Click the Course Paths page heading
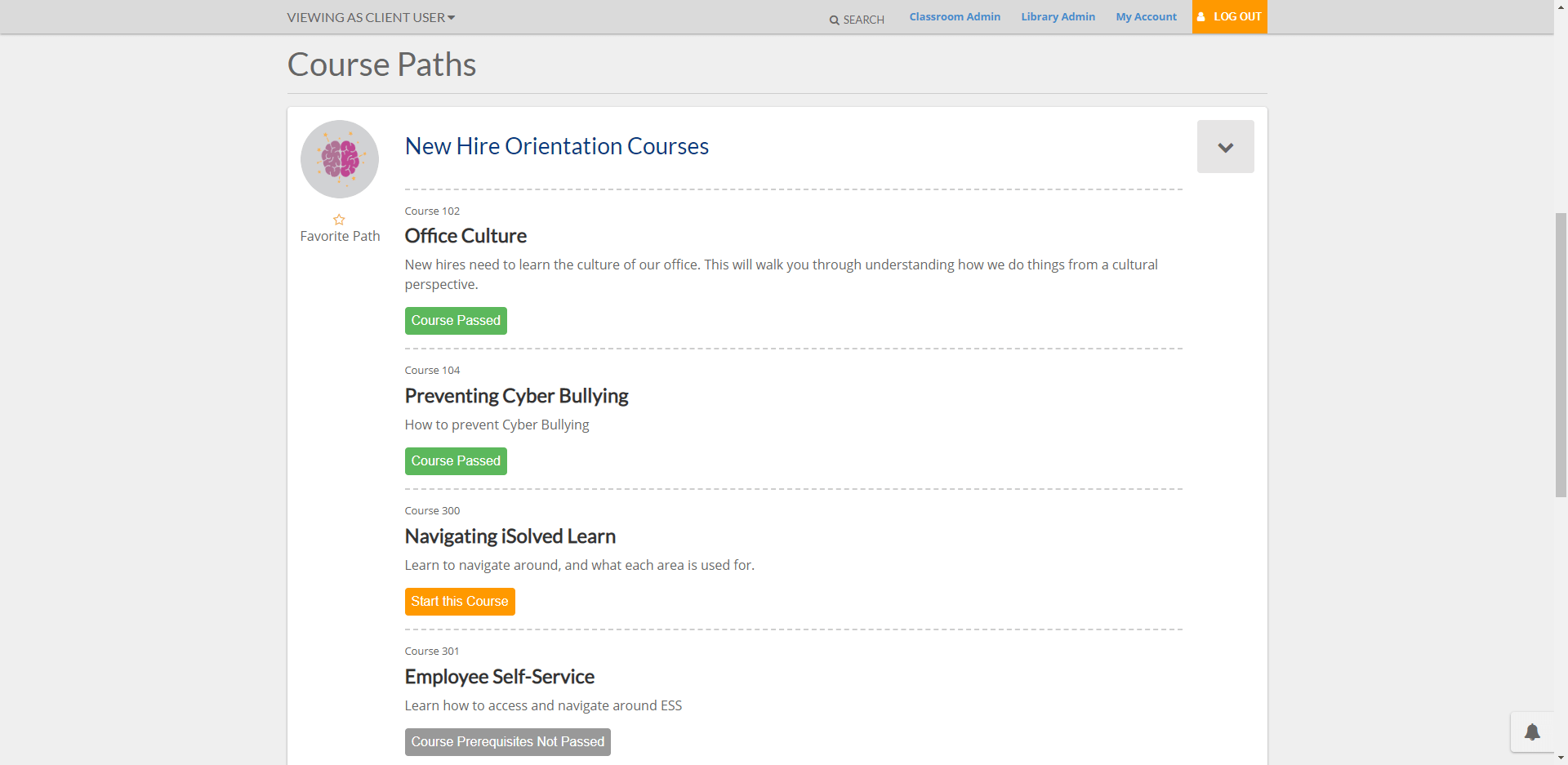Viewport: 1568px width, 765px height. tap(381, 64)
